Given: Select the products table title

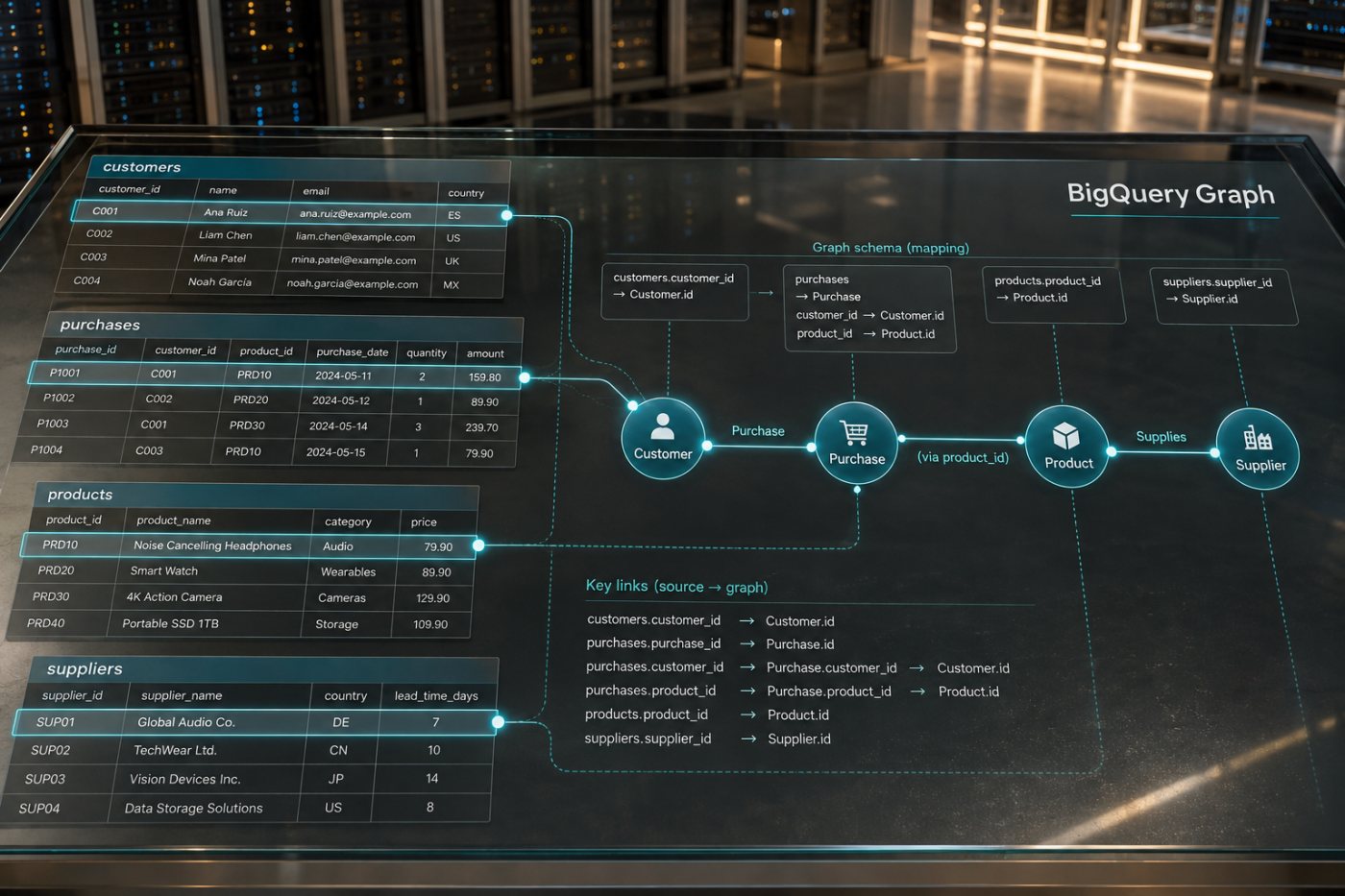Looking at the screenshot, I should point(80,495).
